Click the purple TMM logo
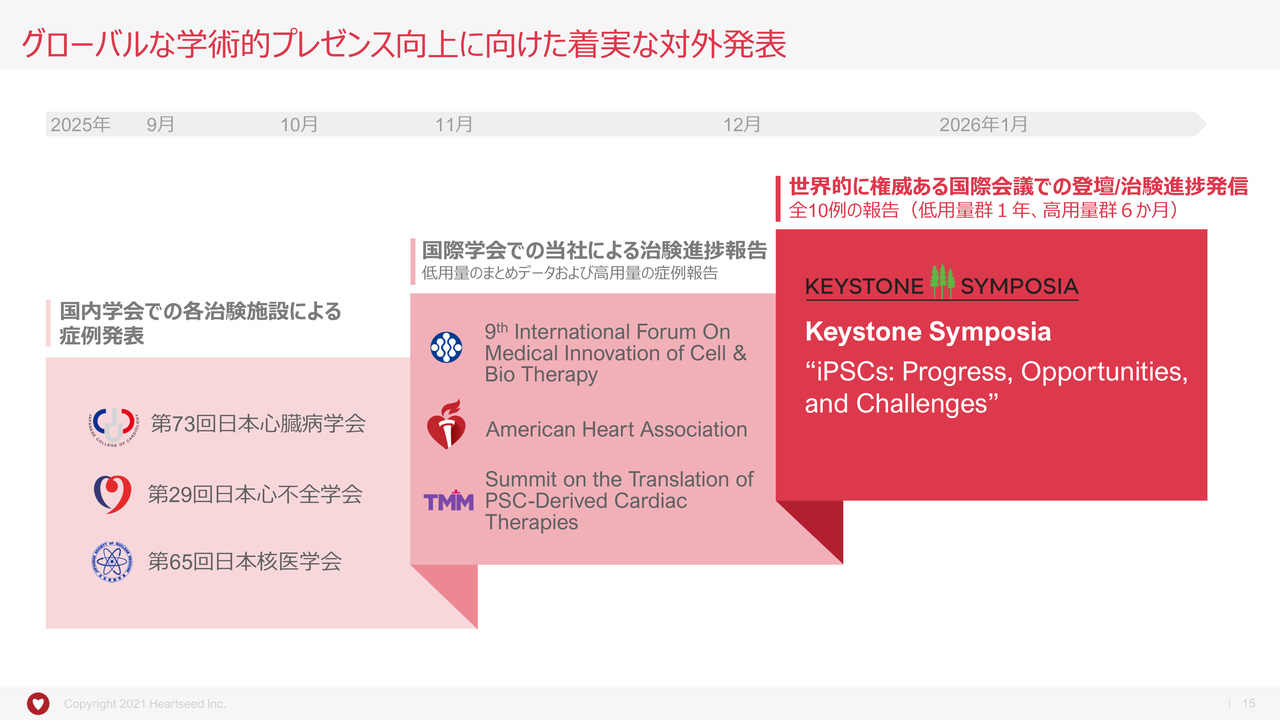 tap(448, 501)
